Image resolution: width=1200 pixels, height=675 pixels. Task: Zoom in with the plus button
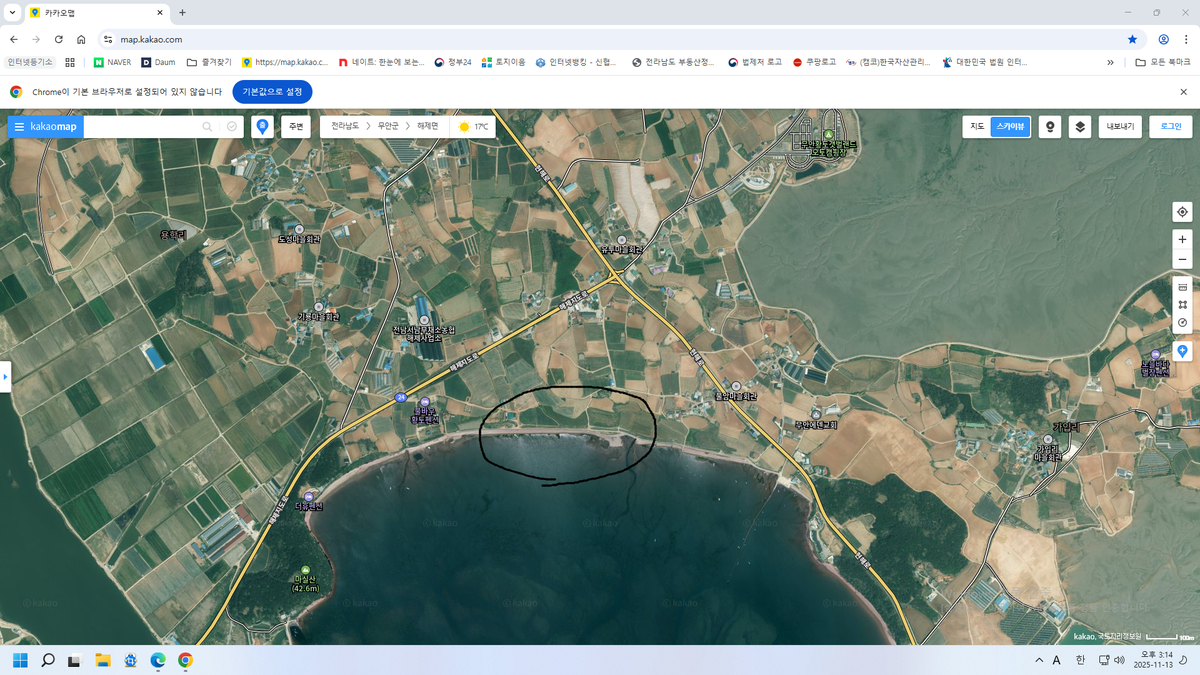(1182, 240)
